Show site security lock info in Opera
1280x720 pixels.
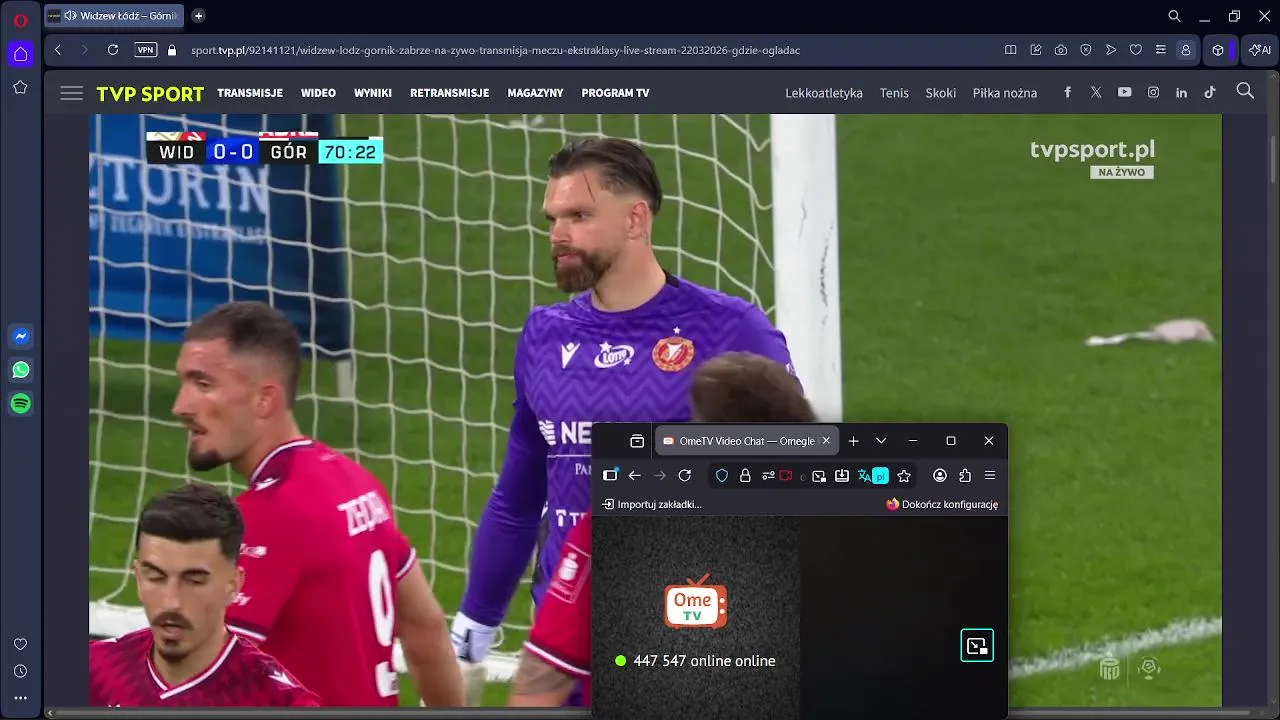tap(172, 50)
